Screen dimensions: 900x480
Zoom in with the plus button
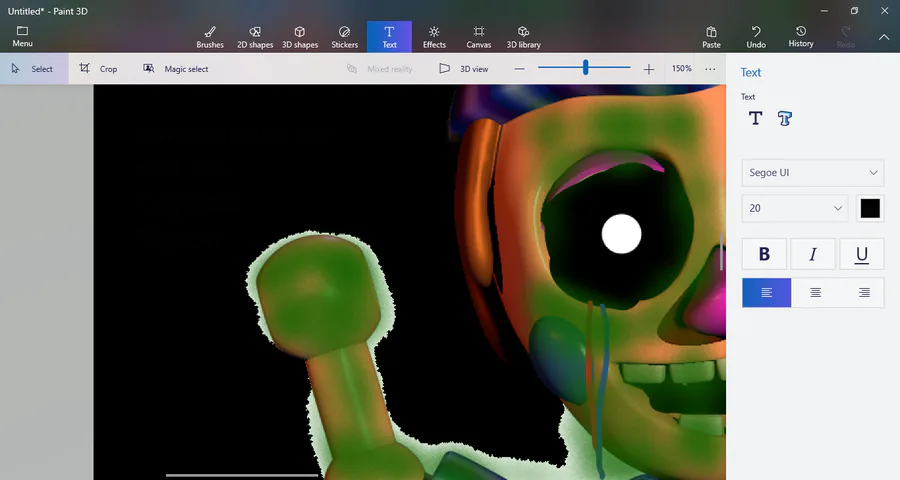point(649,69)
